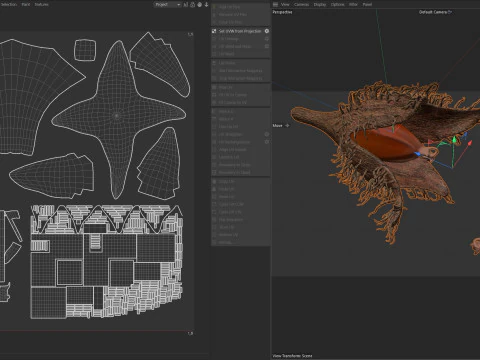Image resolution: width=480 pixels, height=360 pixels.
Task: Click the Default Camera label
Action: (x=433, y=12)
